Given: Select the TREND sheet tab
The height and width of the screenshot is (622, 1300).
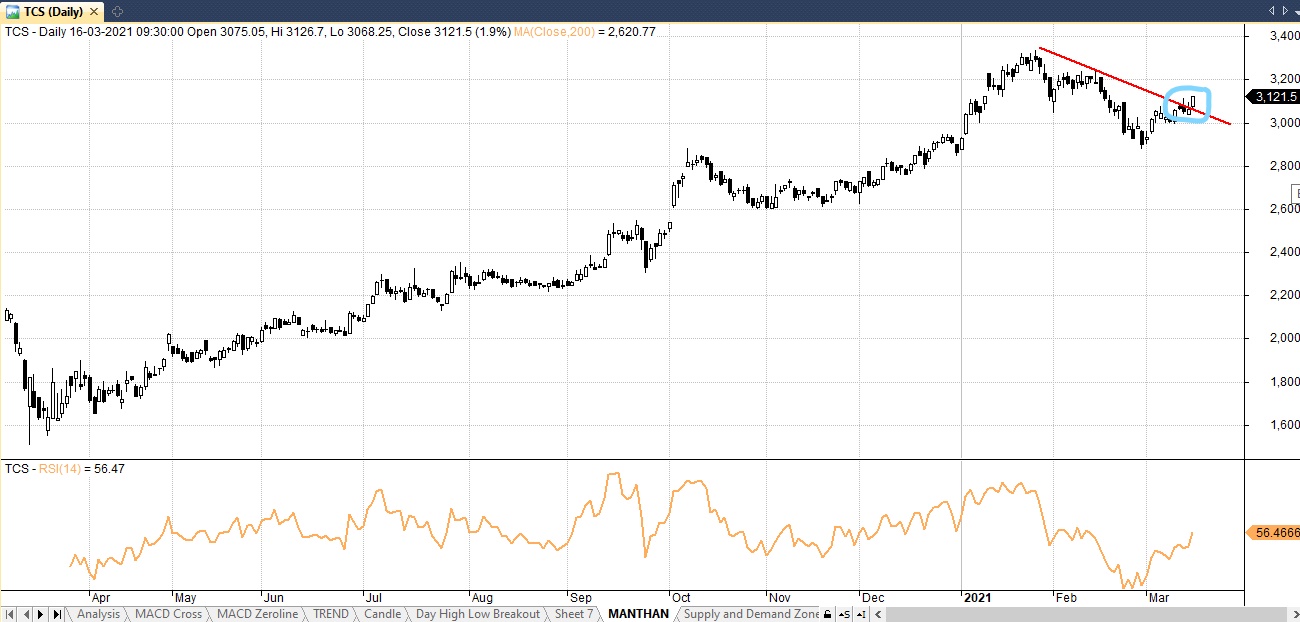Looking at the screenshot, I should pyautogui.click(x=331, y=614).
